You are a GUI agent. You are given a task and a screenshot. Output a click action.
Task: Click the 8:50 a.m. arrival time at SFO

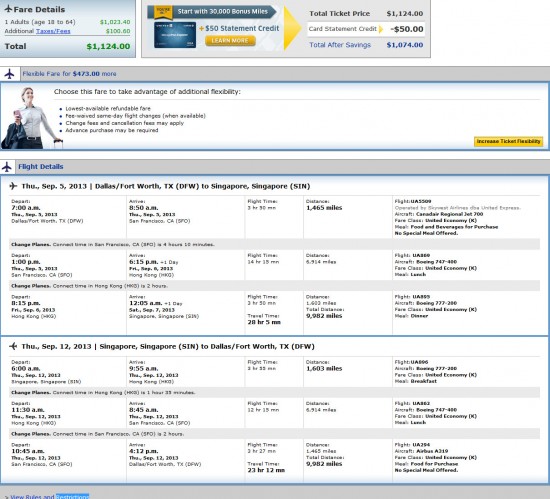[x=143, y=208]
